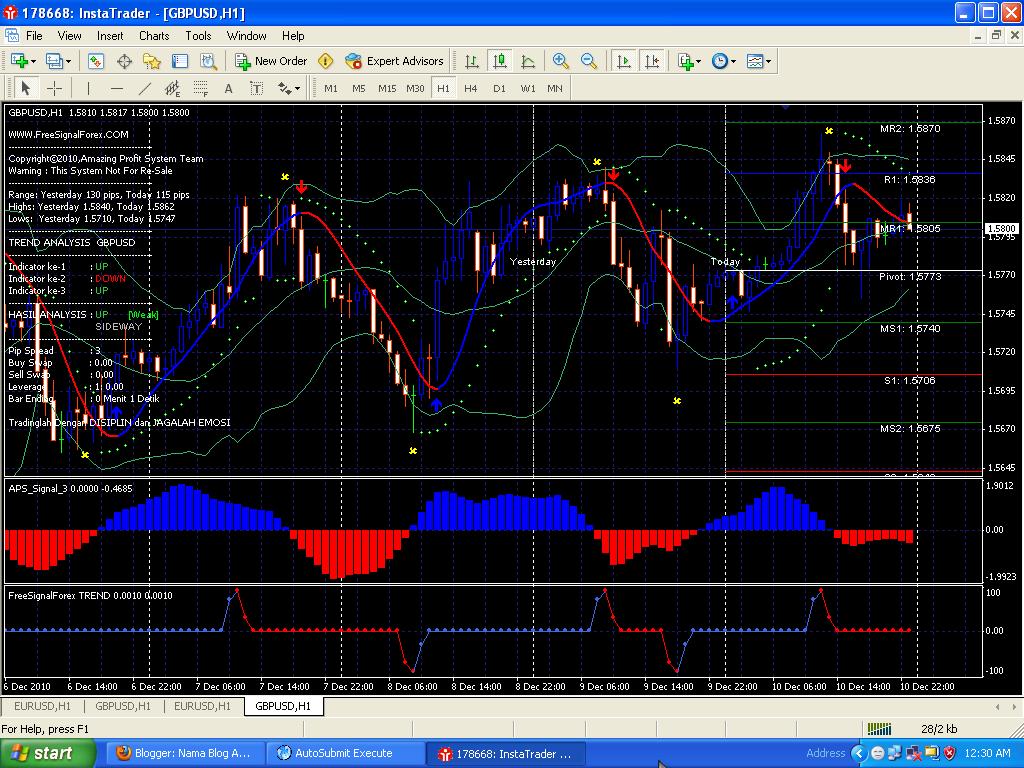Toggle the Auto Scroll chart button

coord(624,61)
